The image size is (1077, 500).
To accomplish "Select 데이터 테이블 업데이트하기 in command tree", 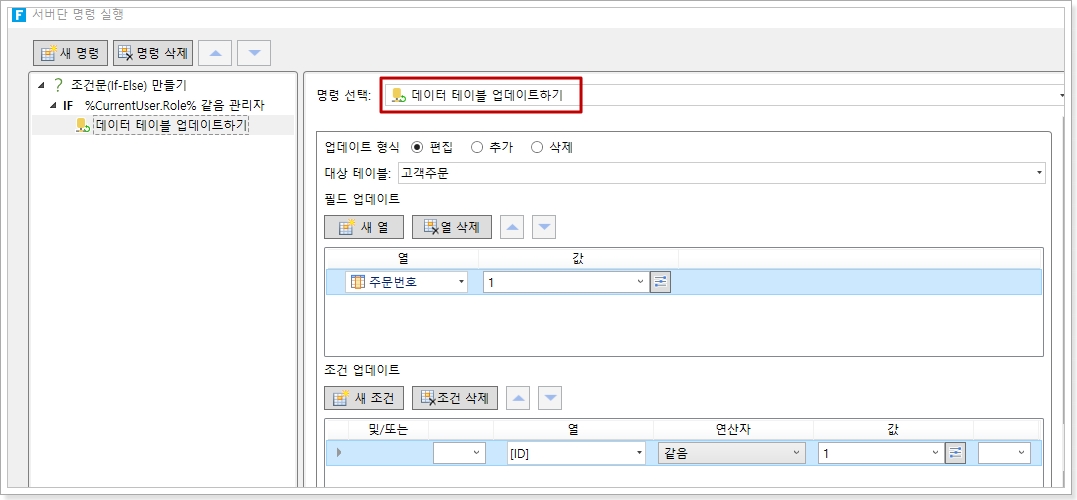I will [170, 125].
